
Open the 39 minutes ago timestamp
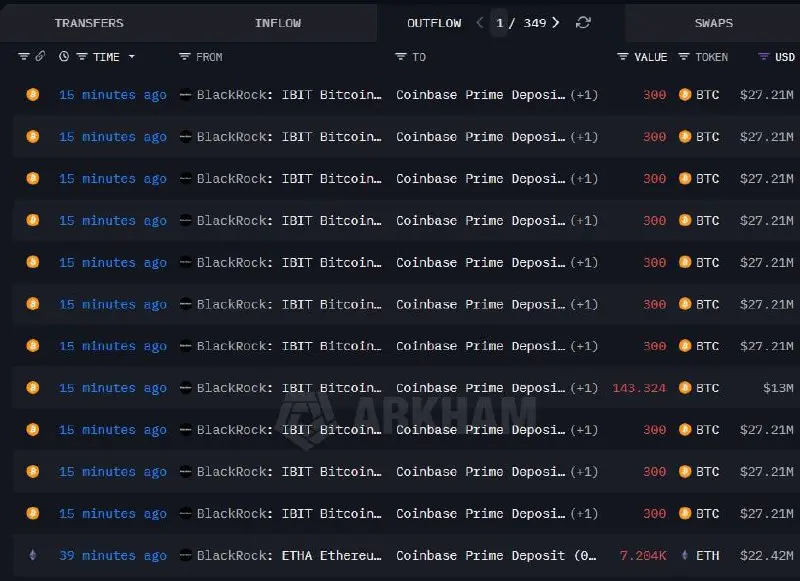(x=113, y=555)
